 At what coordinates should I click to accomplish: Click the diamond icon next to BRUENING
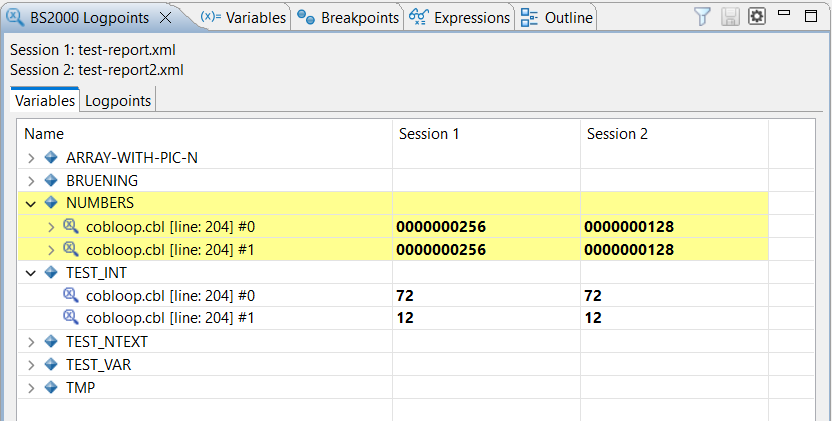(51, 181)
